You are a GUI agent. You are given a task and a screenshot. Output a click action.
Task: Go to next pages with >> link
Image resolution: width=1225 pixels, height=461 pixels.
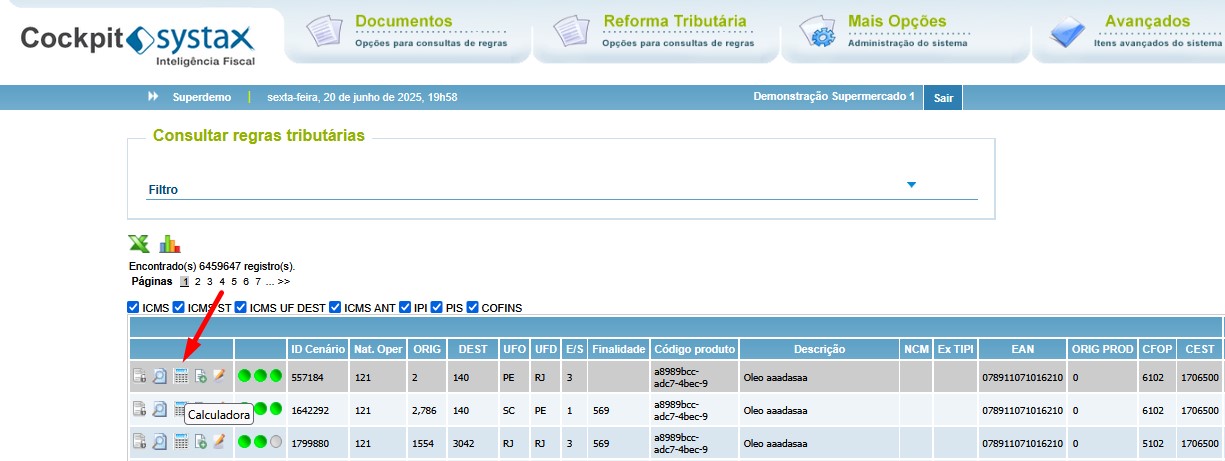coord(284,282)
